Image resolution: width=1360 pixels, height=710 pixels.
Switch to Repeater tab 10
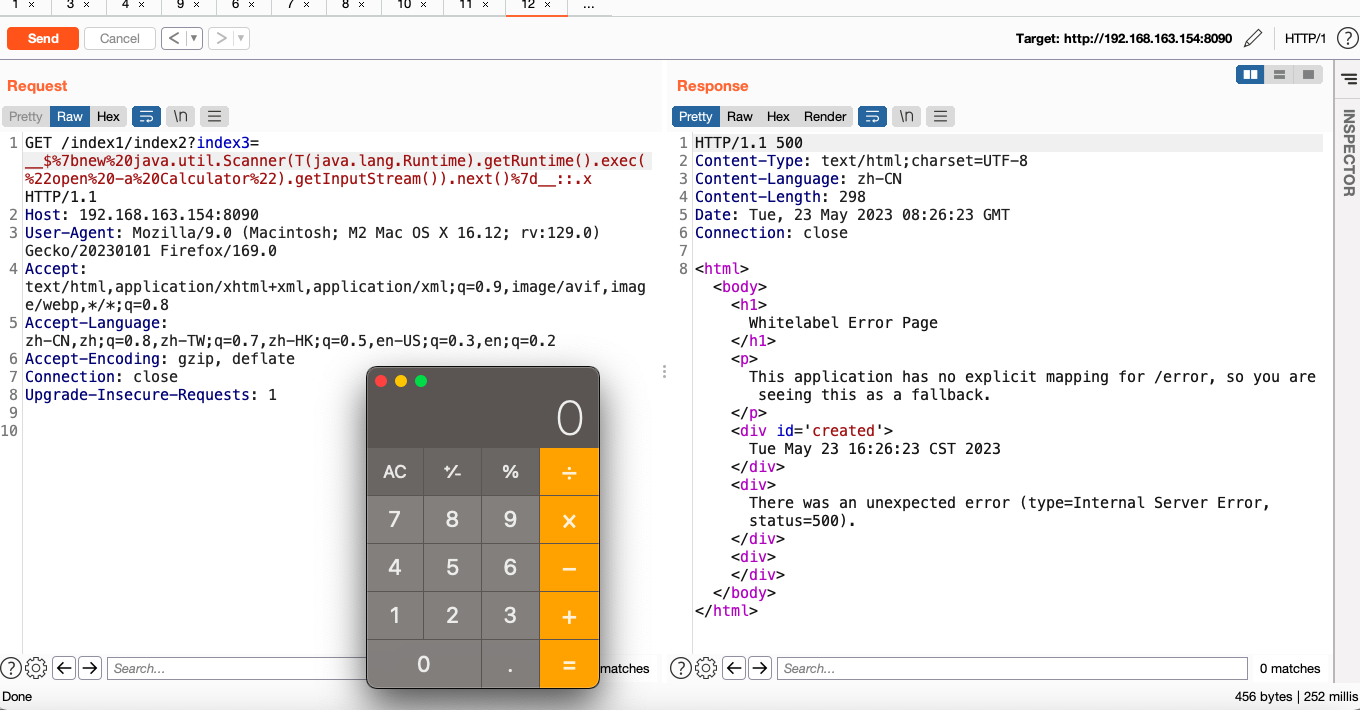click(x=410, y=6)
